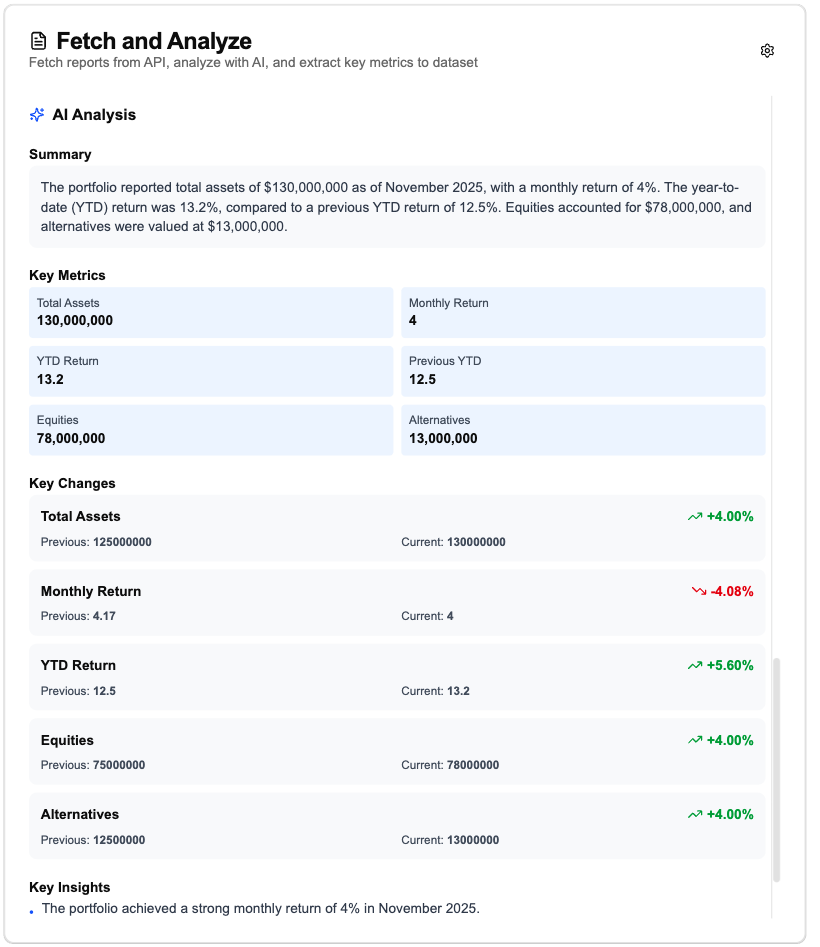Click the Alternatives upward trend arrow icon

[x=695, y=815]
